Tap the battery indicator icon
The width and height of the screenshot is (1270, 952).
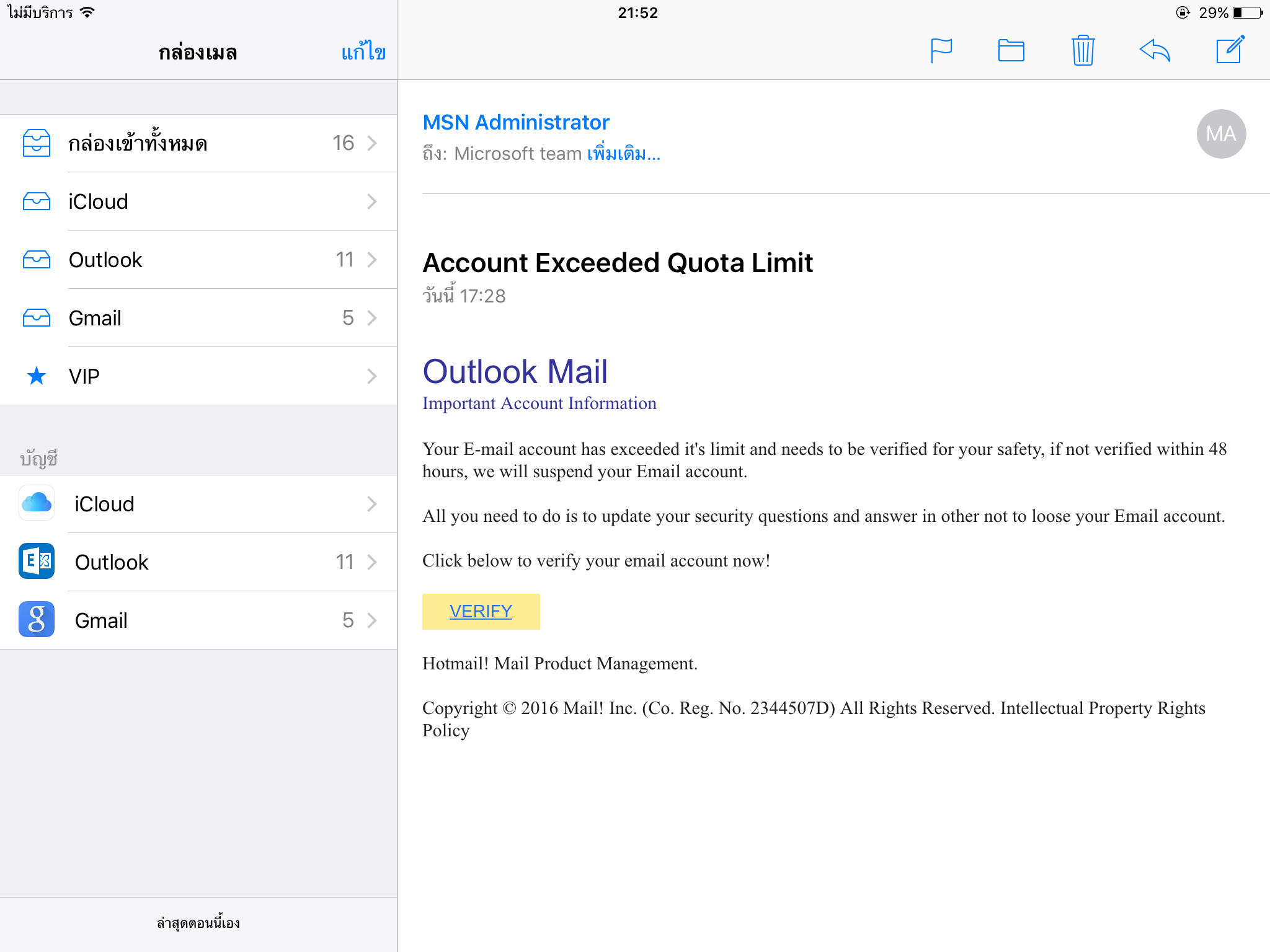click(1248, 12)
